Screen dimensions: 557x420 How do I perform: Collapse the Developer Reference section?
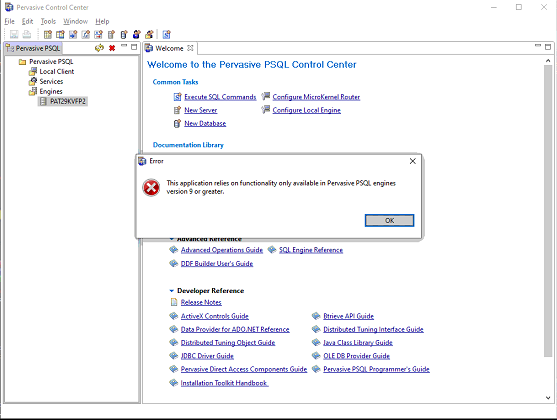(172, 291)
